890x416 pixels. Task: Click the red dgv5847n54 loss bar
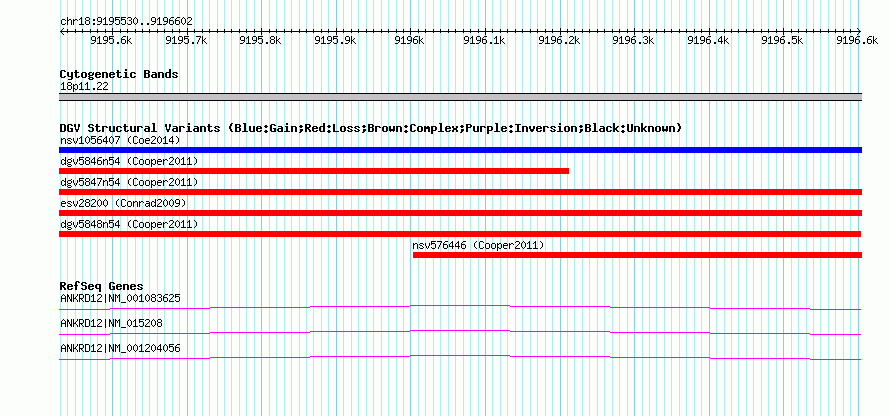coord(460,192)
